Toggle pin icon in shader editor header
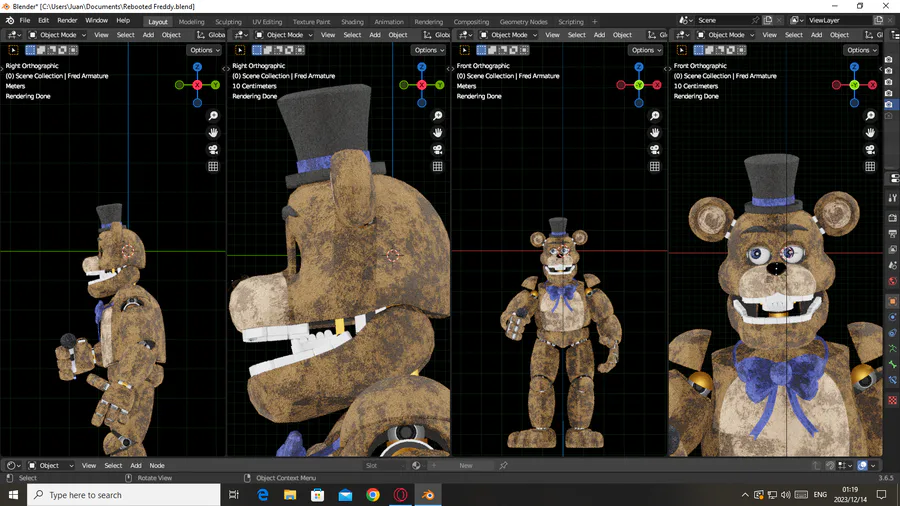The height and width of the screenshot is (506, 900). (503, 465)
